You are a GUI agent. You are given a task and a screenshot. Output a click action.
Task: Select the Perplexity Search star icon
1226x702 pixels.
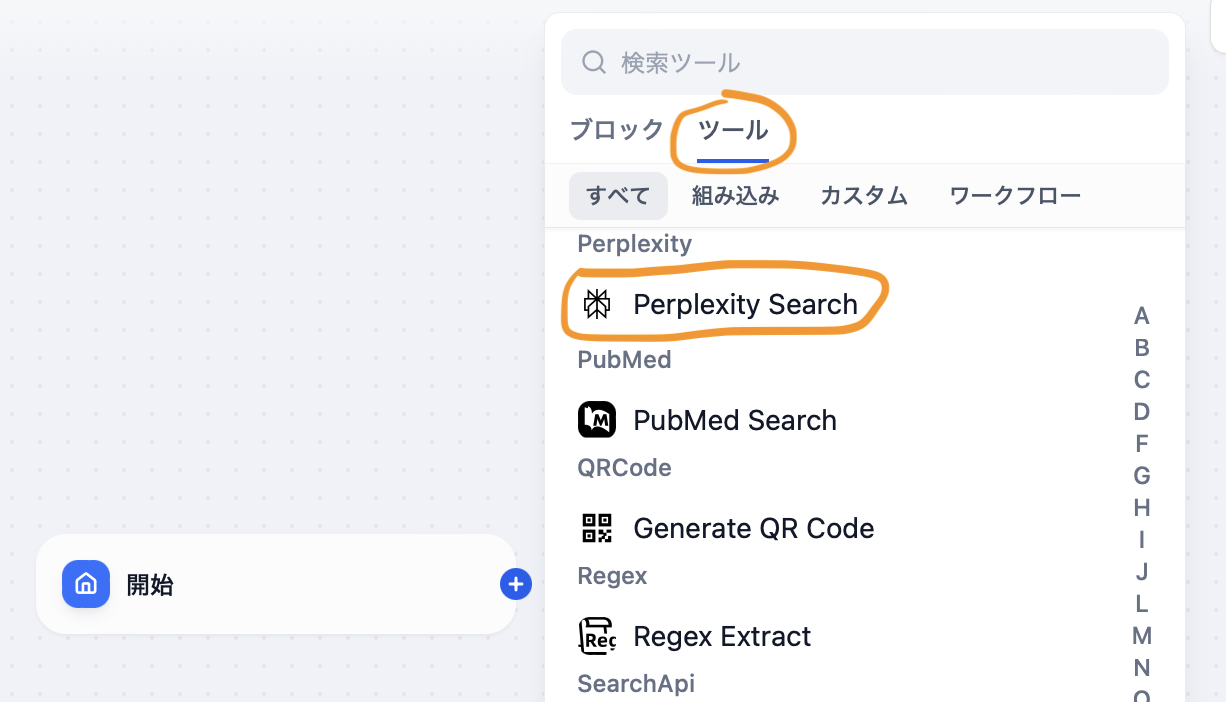coord(597,303)
